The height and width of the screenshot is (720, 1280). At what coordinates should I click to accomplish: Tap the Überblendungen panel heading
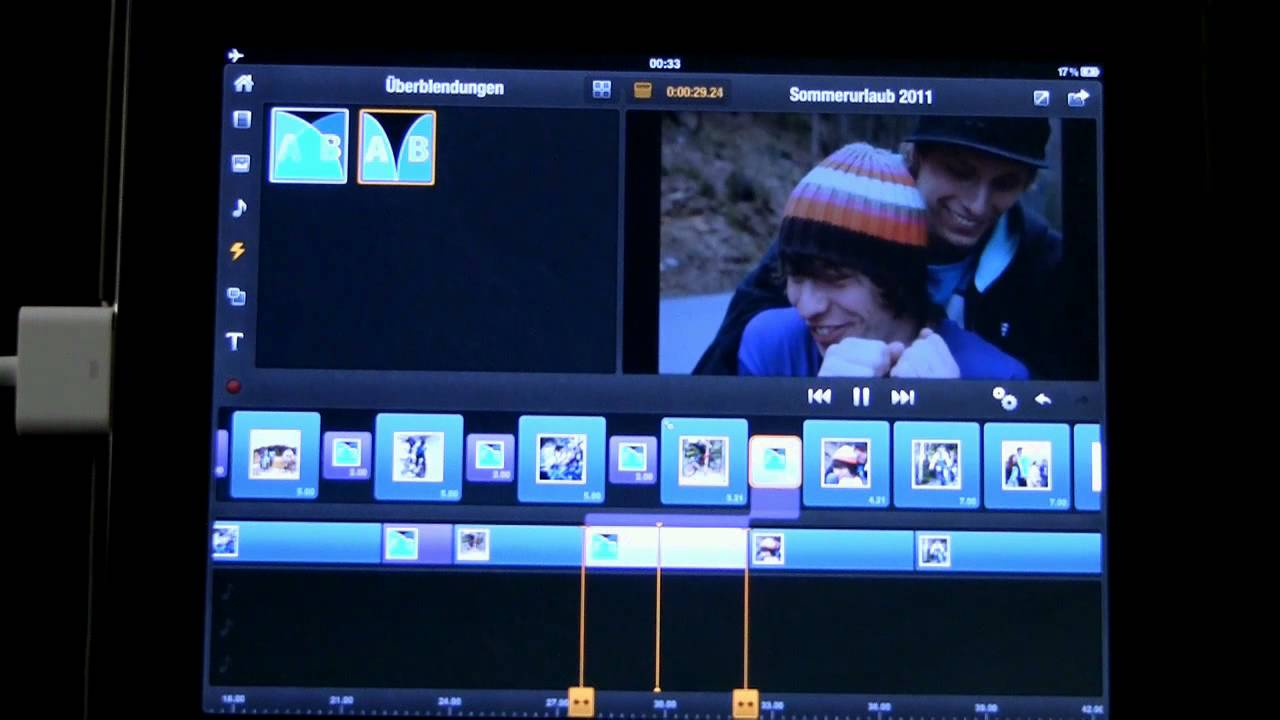[444, 87]
